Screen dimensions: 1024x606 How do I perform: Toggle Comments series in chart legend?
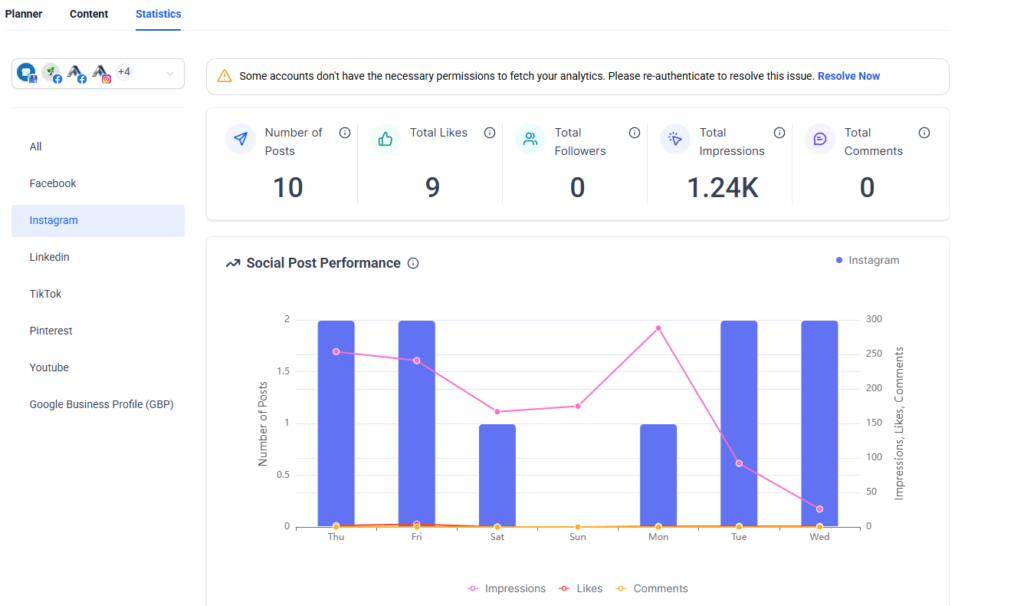pyautogui.click(x=651, y=589)
